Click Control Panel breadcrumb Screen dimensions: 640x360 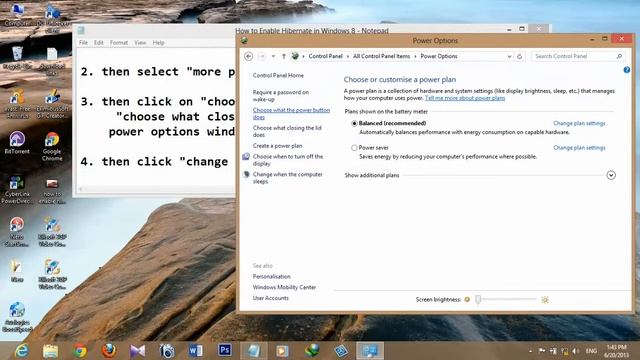[x=325, y=56]
